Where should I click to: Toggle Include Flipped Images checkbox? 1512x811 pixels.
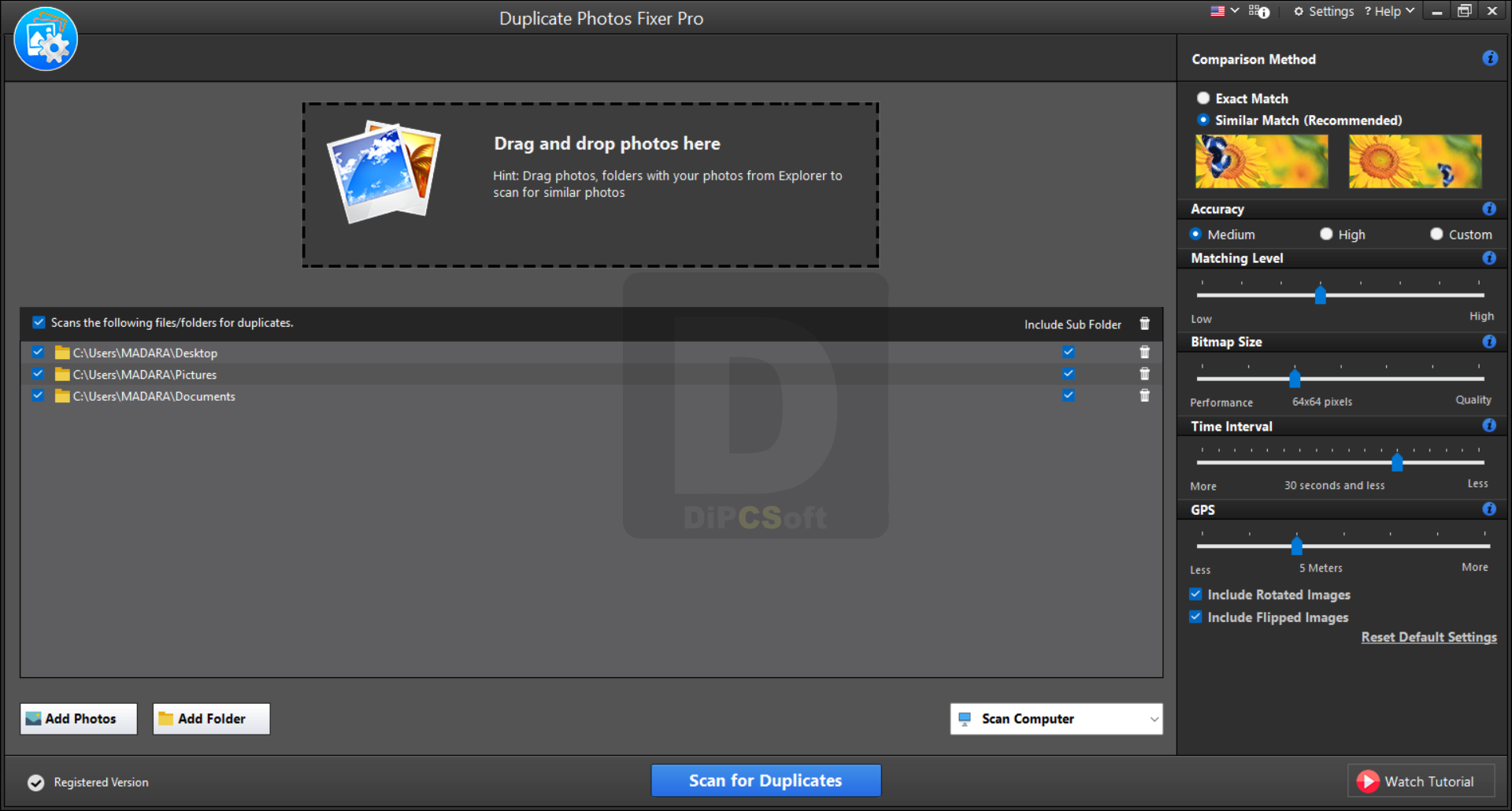1195,617
